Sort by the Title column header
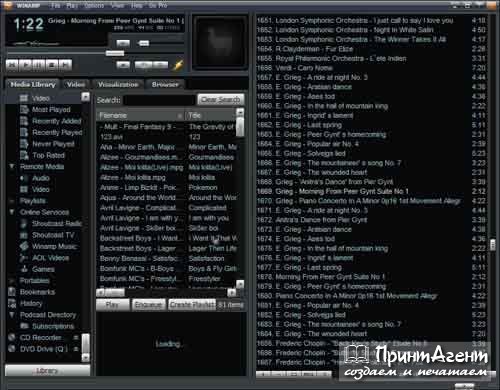The width and height of the screenshot is (500, 390). [210, 116]
